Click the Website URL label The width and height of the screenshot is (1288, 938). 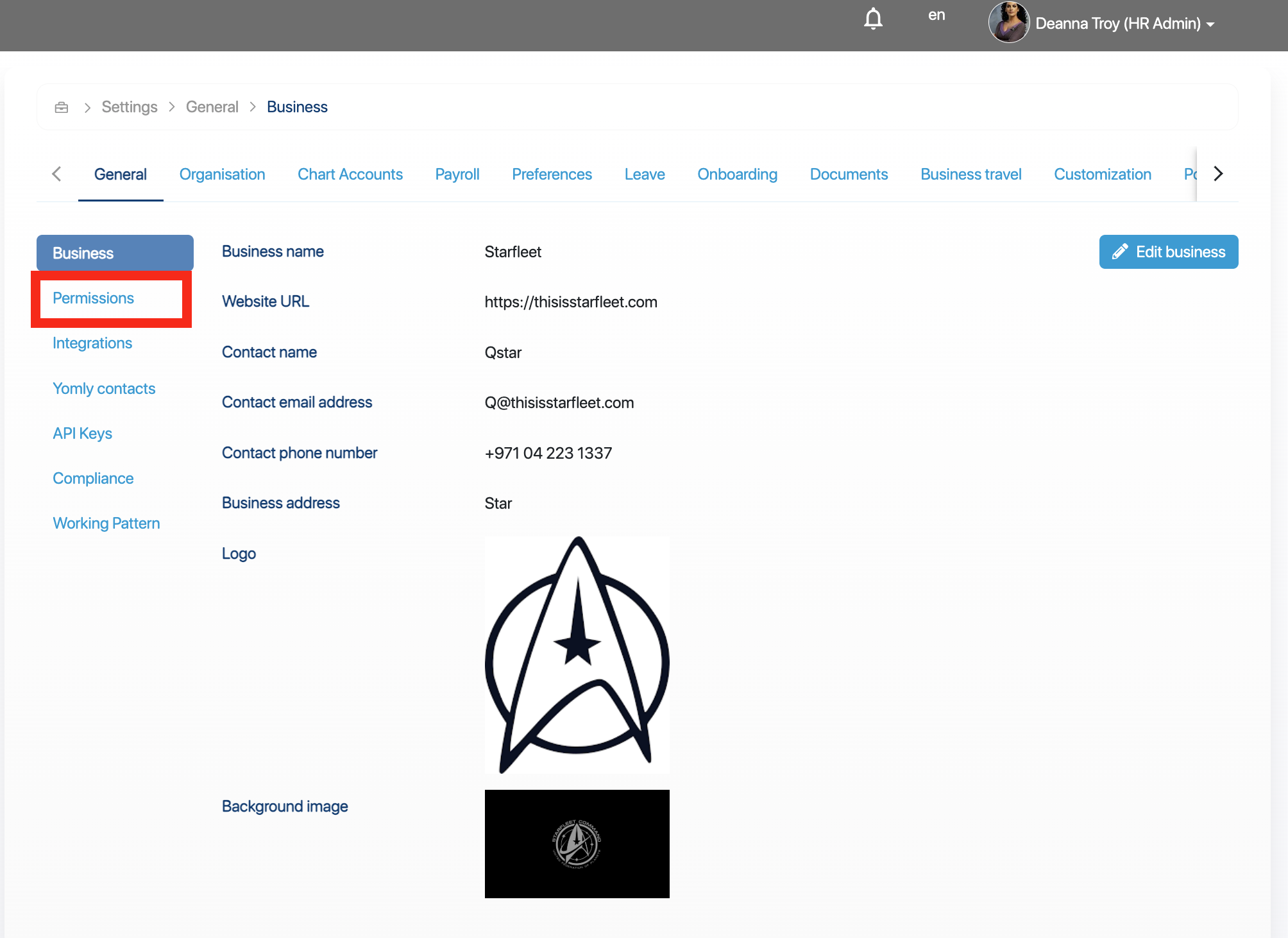coord(266,302)
